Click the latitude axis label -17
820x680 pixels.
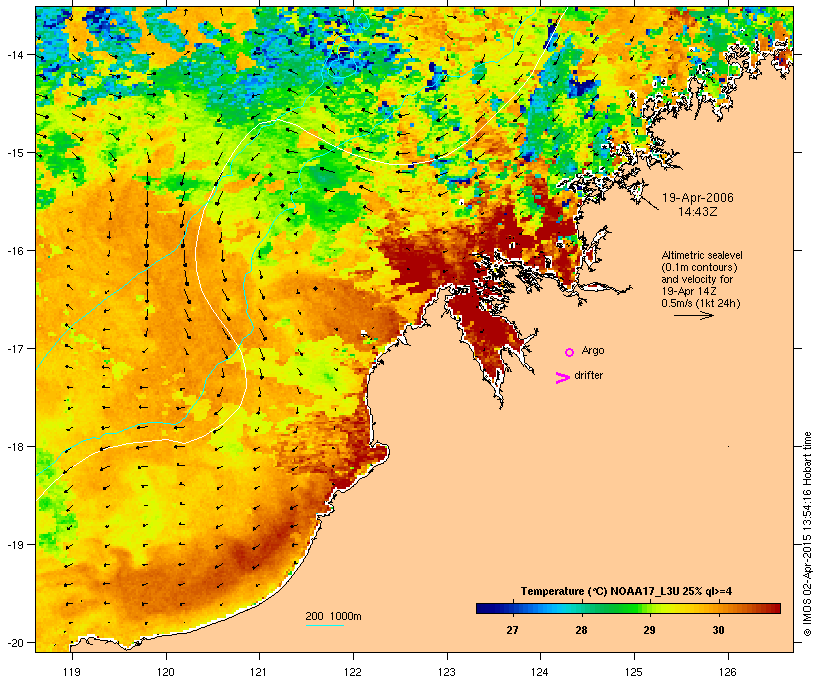coord(14,348)
